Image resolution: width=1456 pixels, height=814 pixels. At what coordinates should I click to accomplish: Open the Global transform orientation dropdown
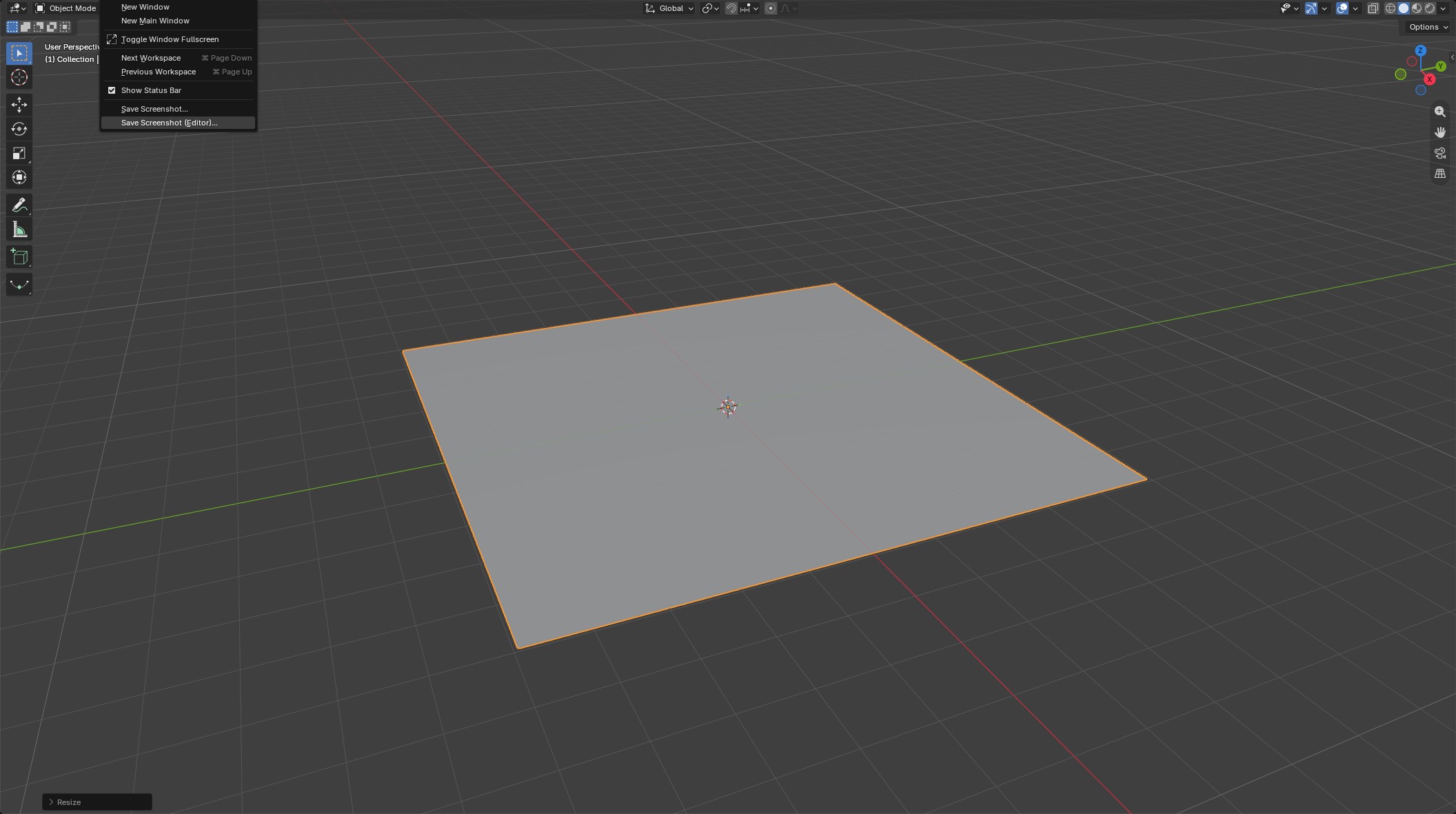tap(669, 8)
